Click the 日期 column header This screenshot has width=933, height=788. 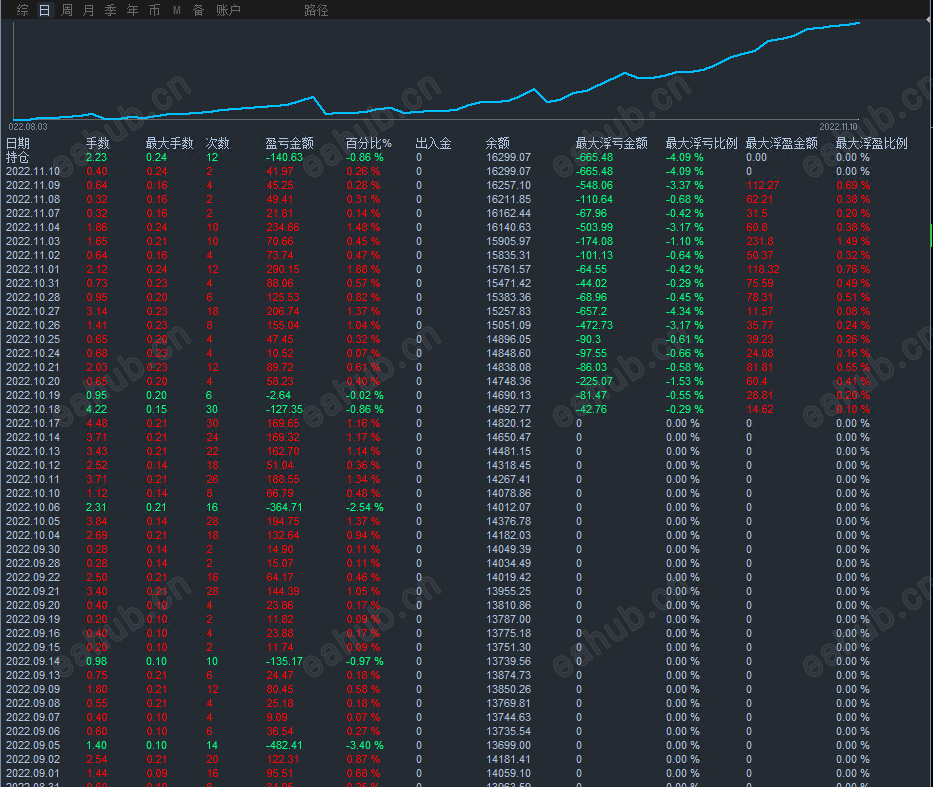coord(18,143)
